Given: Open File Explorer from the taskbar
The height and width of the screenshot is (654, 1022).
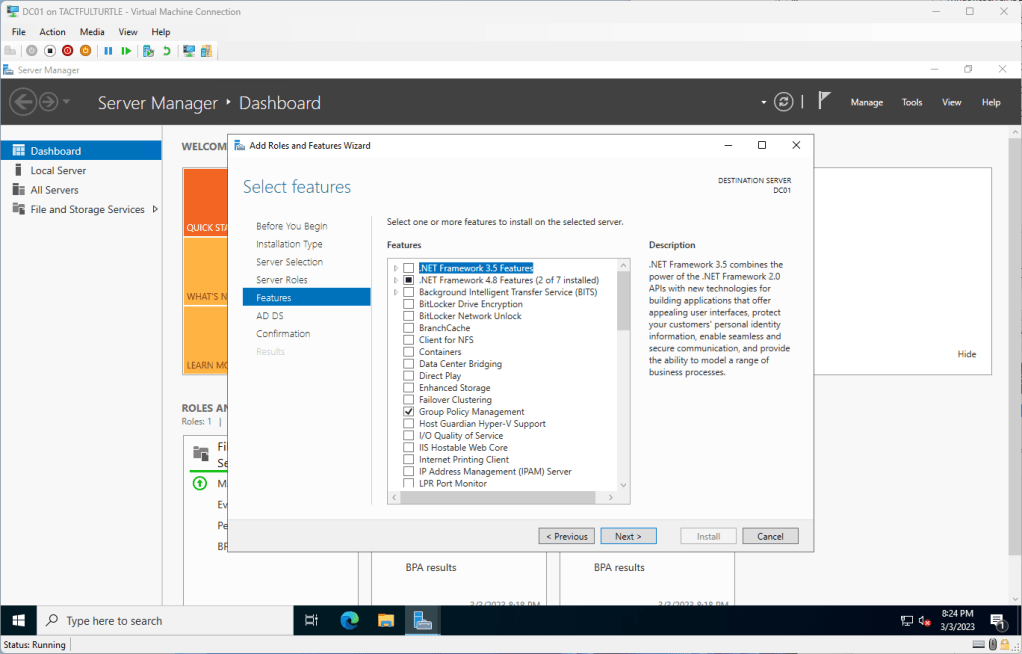Looking at the screenshot, I should tap(386, 620).
